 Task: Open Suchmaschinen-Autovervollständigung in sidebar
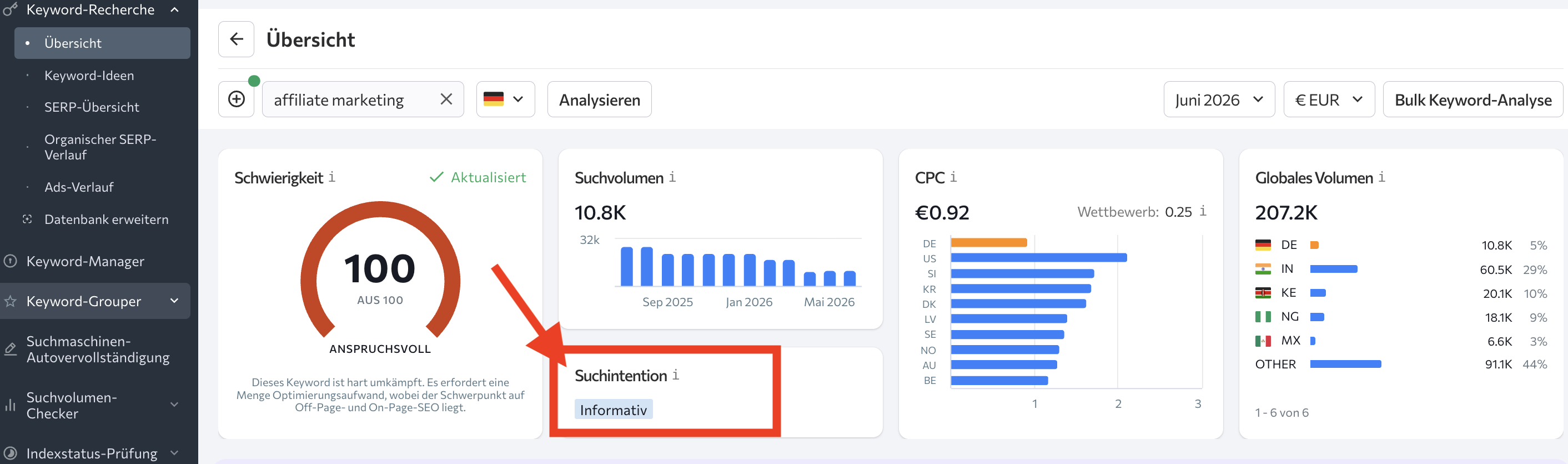pos(97,350)
